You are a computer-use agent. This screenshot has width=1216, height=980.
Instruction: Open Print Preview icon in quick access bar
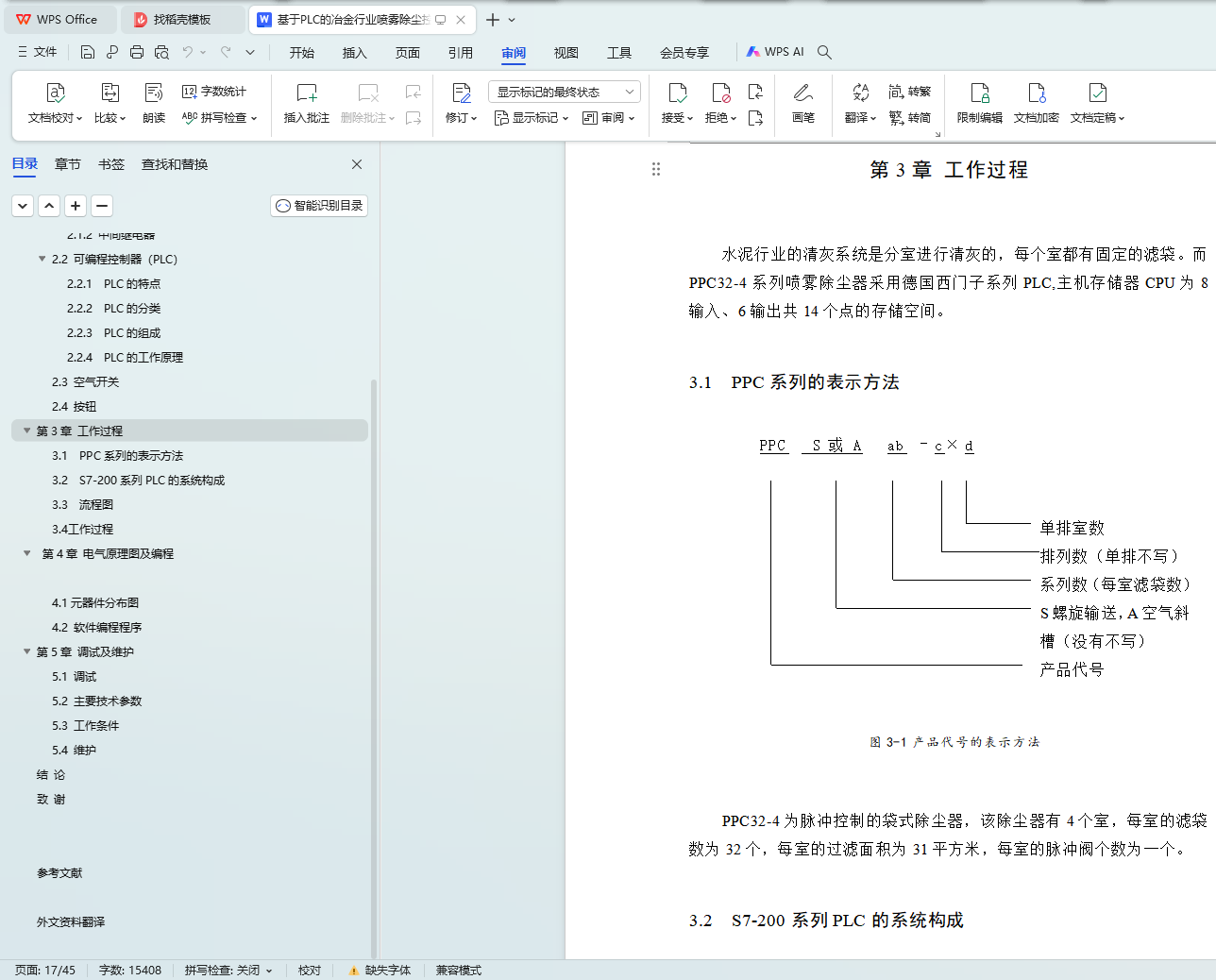point(161,52)
